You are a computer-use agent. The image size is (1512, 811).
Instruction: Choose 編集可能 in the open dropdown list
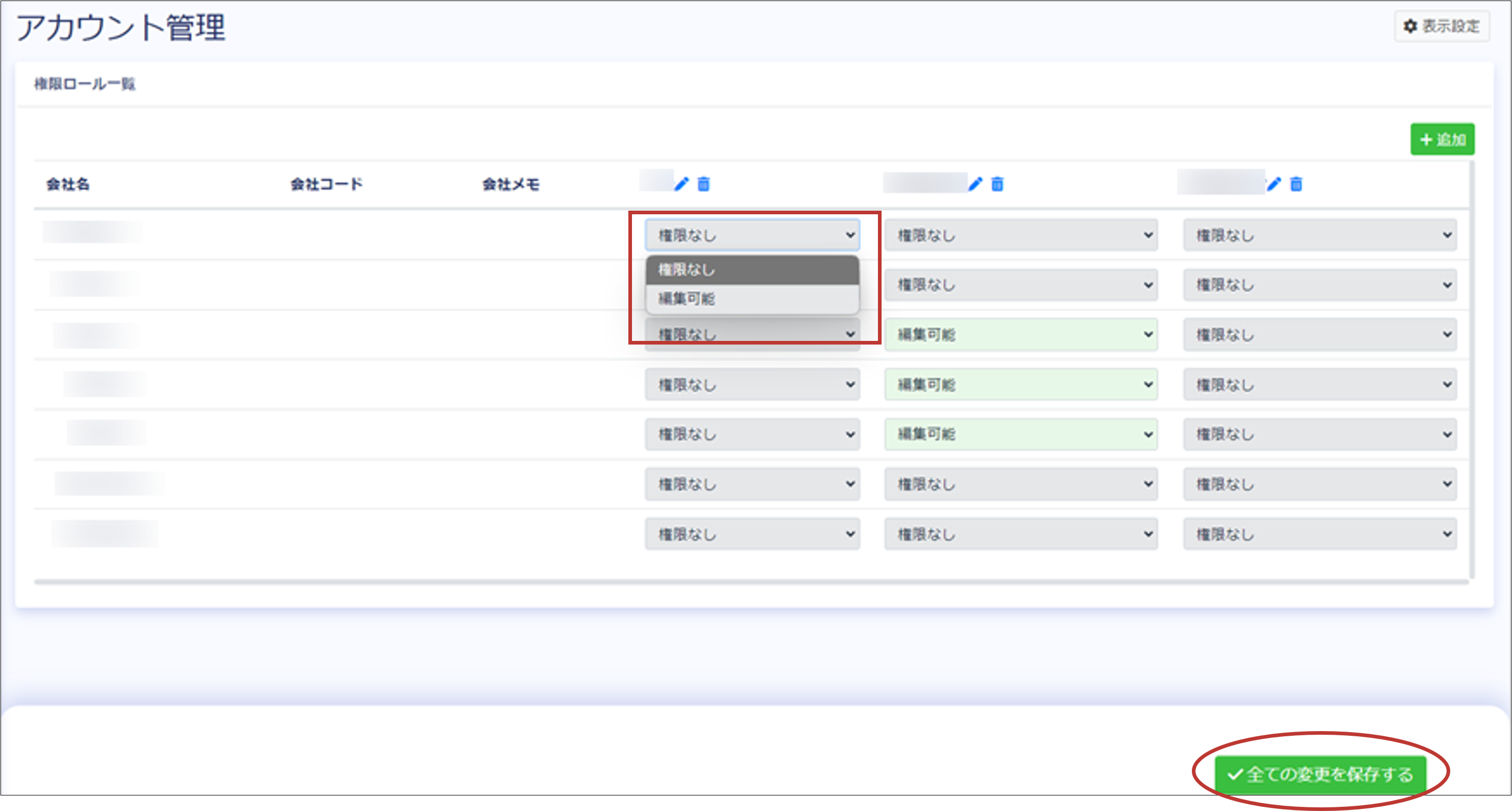[752, 299]
